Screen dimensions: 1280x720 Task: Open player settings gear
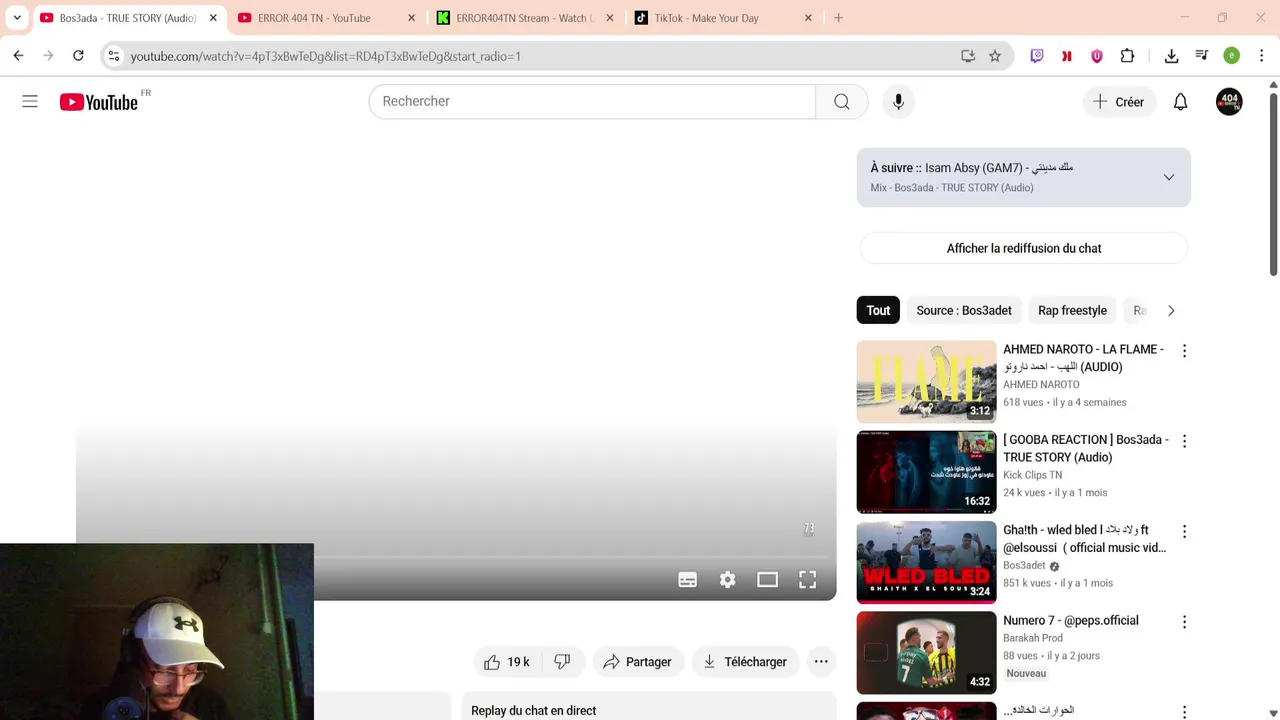click(x=728, y=580)
